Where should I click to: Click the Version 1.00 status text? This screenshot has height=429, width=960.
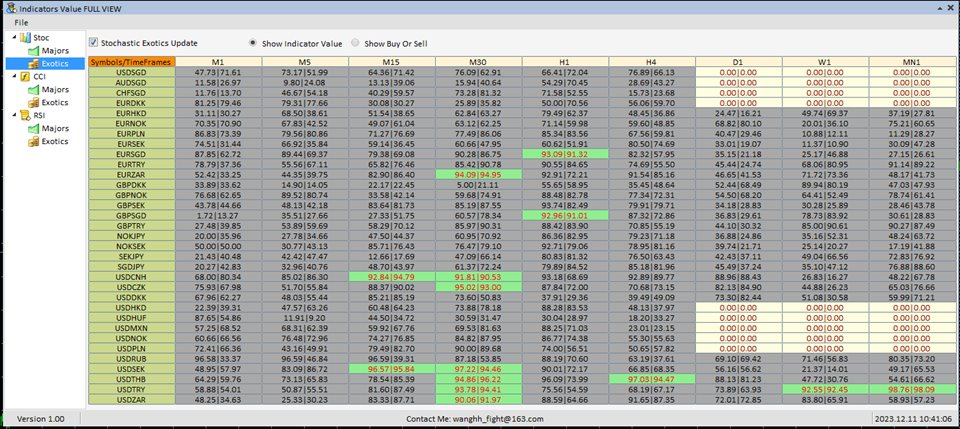click(40, 419)
